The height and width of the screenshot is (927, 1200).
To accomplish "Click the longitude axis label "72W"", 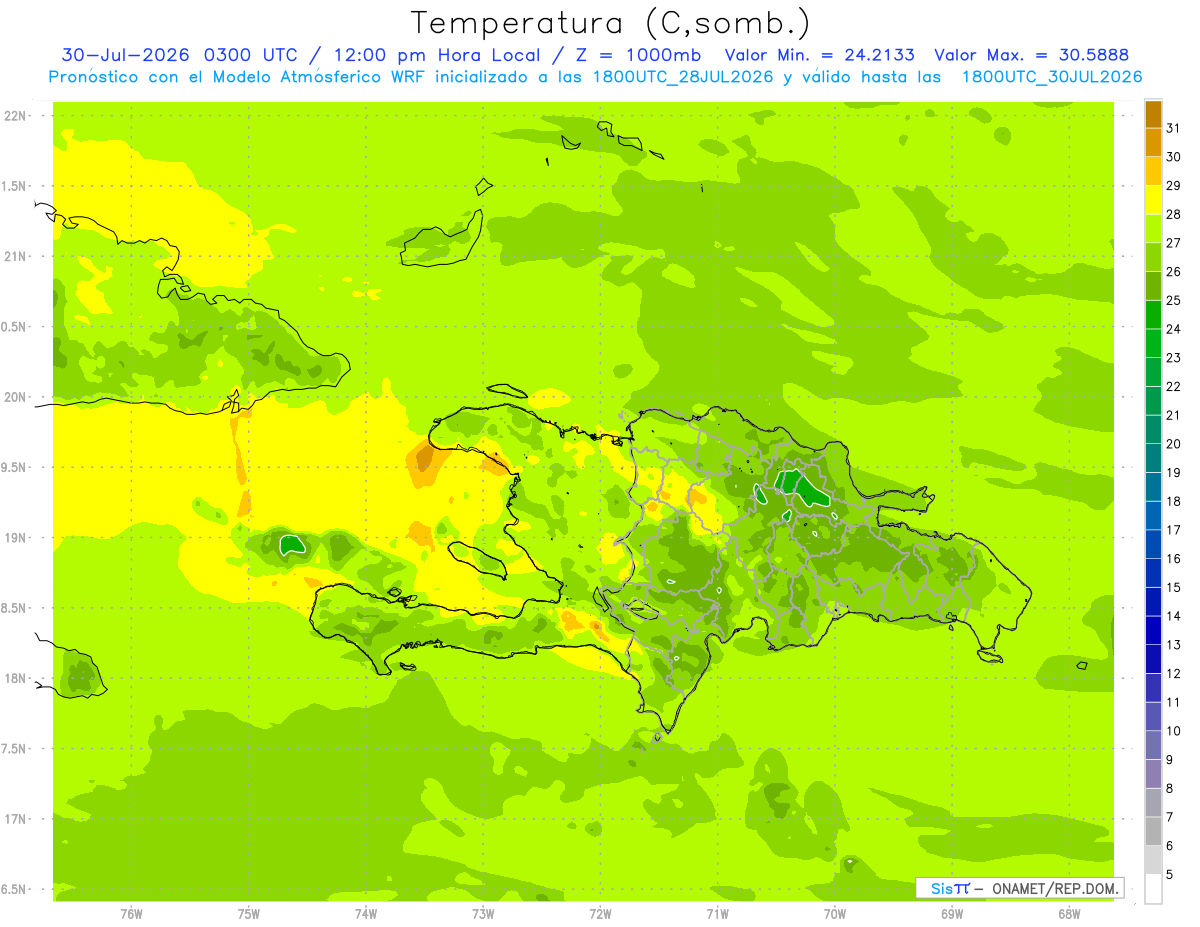I will tap(600, 914).
